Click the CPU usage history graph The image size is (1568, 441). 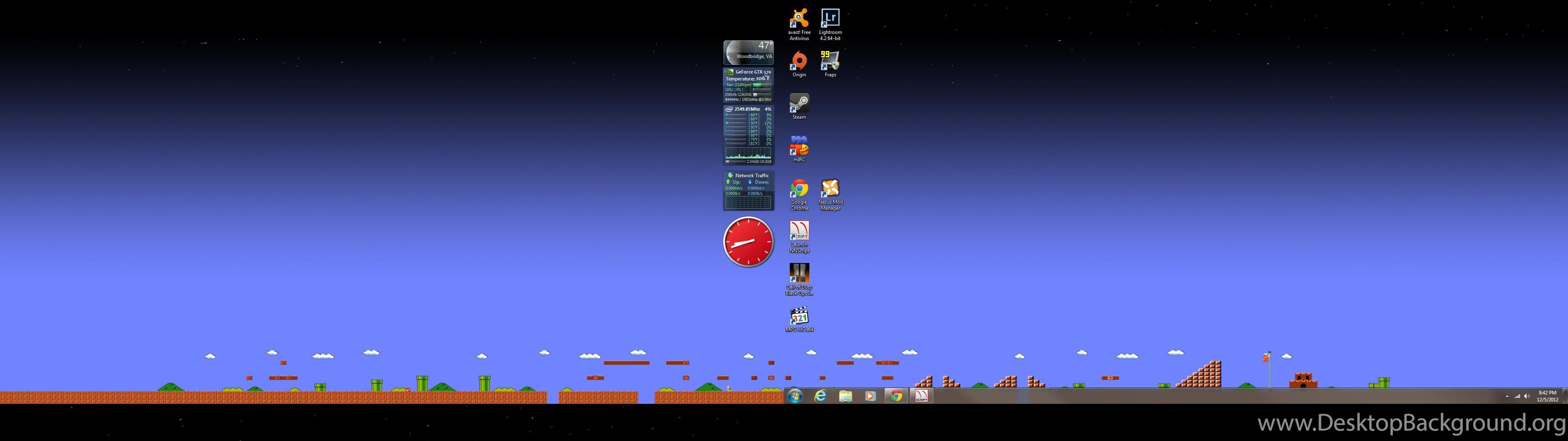(x=748, y=154)
